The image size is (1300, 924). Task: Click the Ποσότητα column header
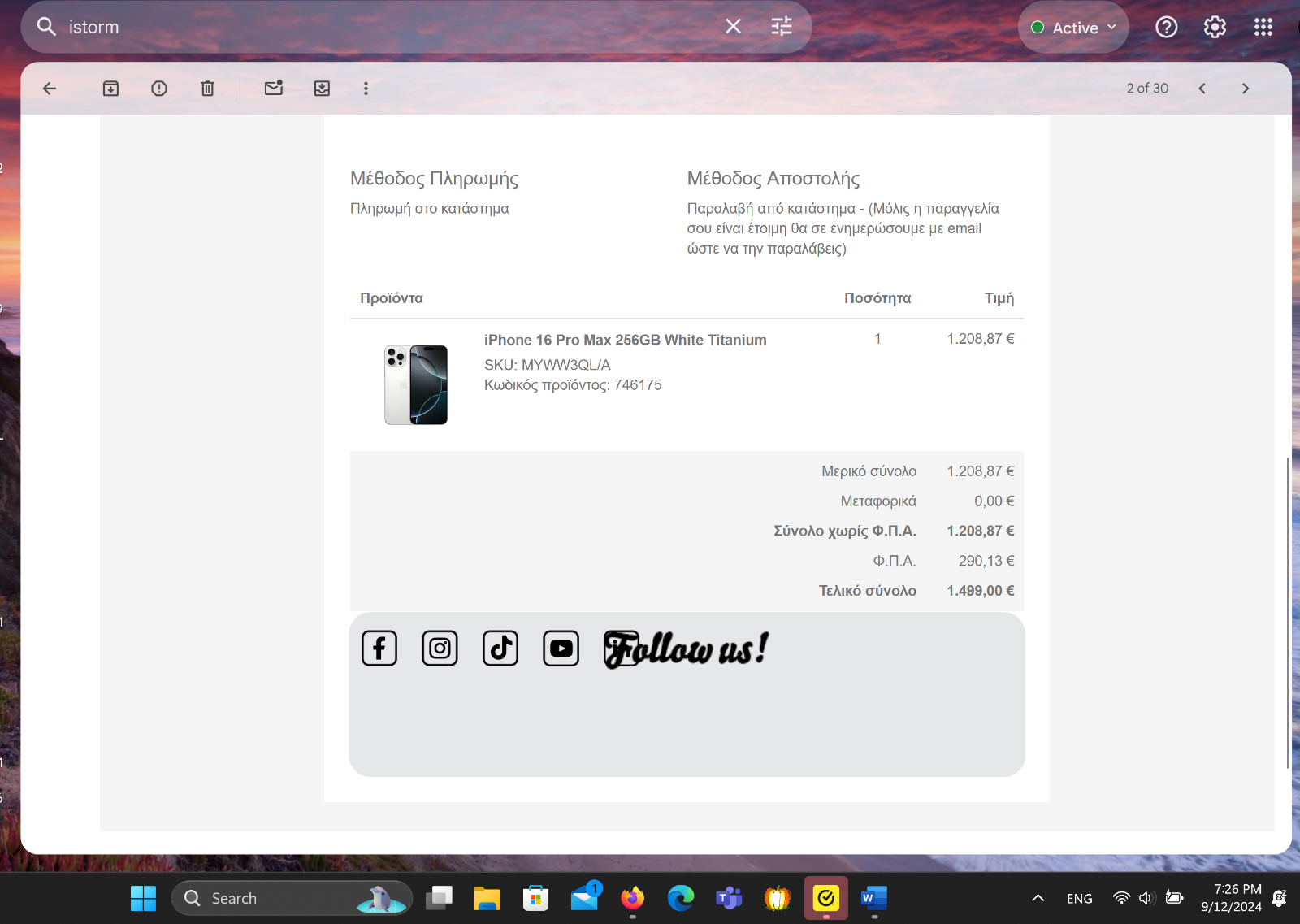pos(877,298)
